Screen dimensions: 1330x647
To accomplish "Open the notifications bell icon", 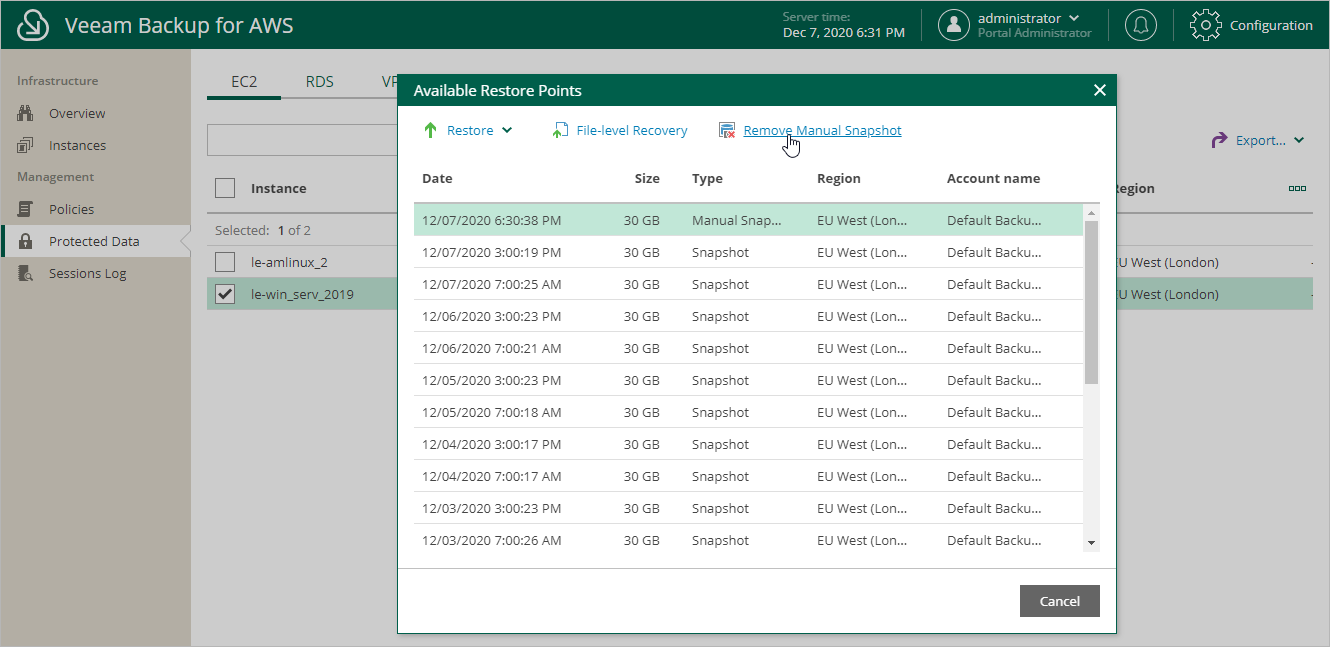I will (1141, 25).
